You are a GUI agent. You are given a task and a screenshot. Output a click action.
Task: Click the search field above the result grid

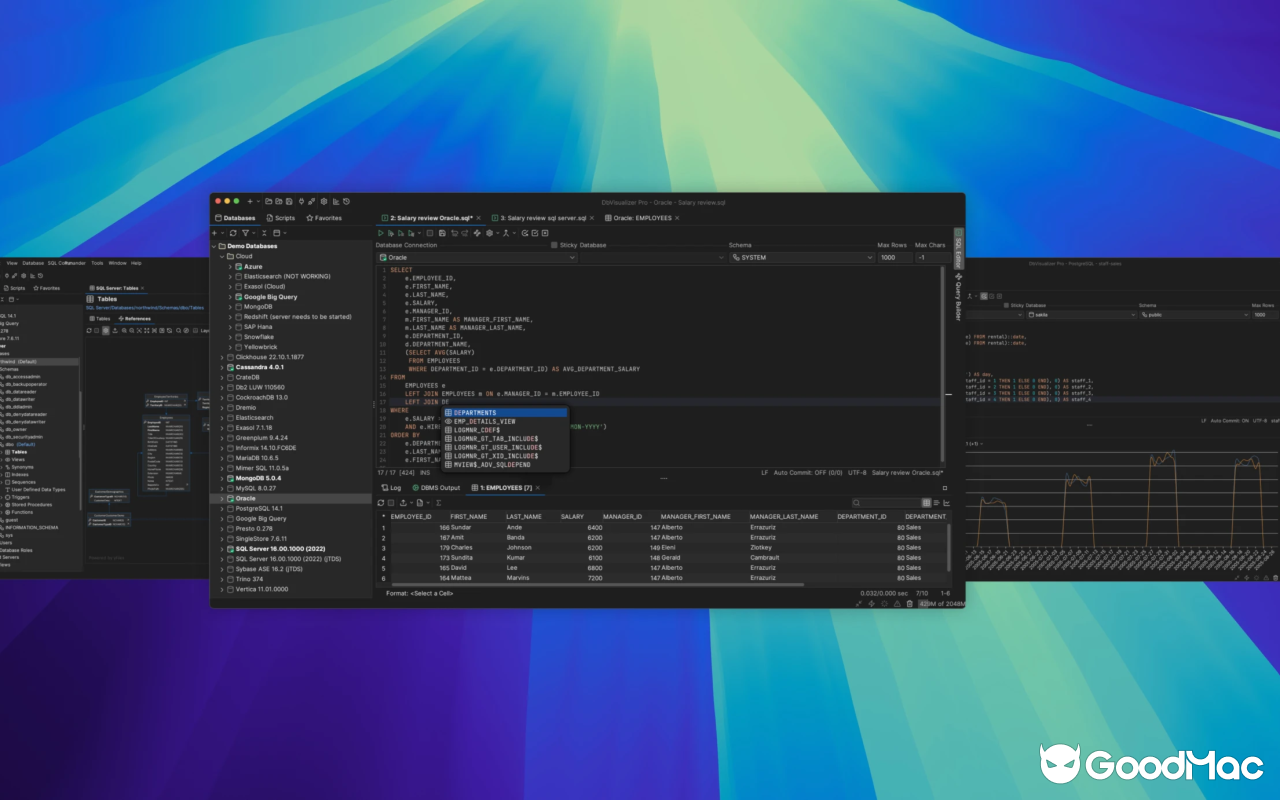click(886, 503)
